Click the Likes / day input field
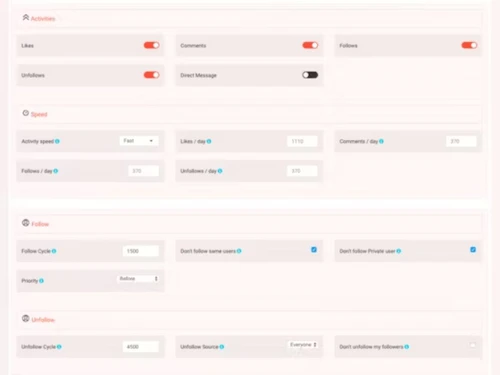This screenshot has height=375, width=500. tap(302, 141)
